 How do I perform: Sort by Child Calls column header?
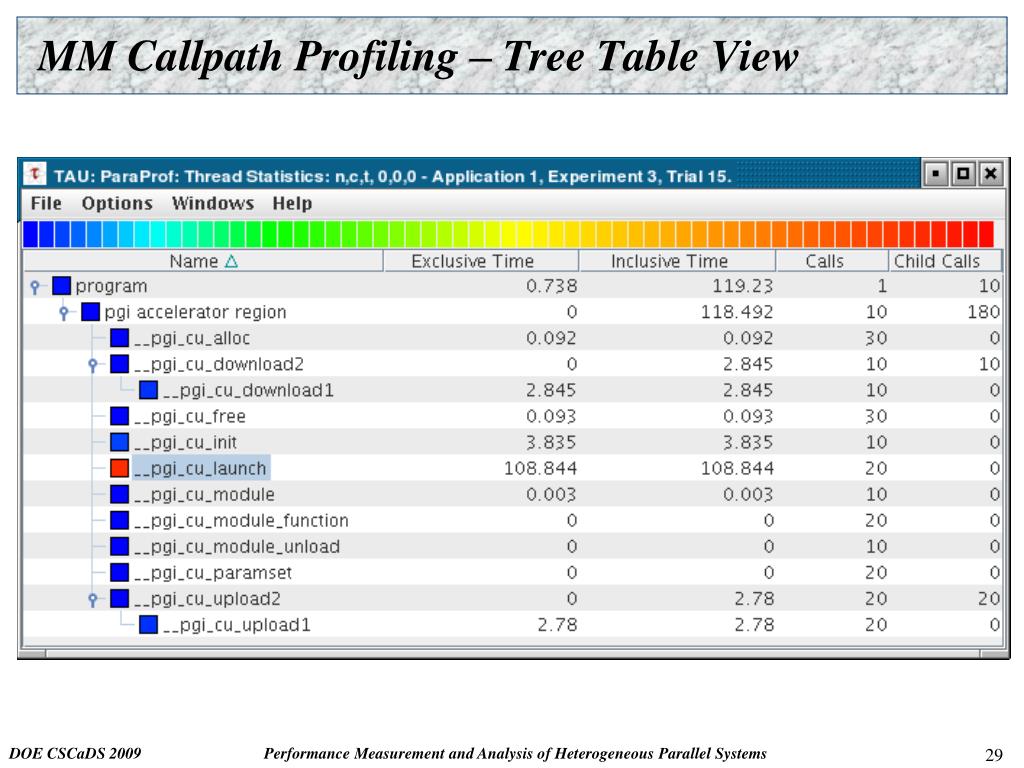(x=944, y=261)
